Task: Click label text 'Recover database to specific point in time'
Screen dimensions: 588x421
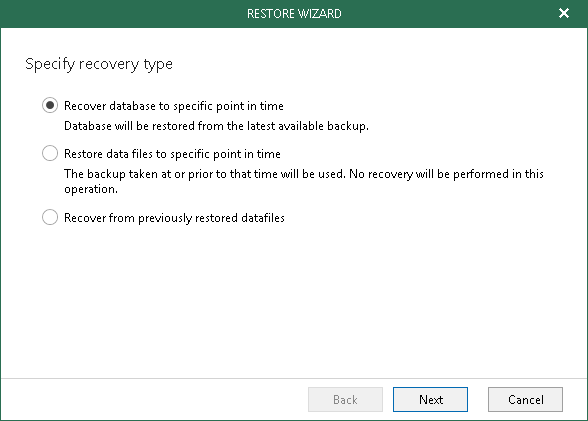Action: tap(174, 106)
